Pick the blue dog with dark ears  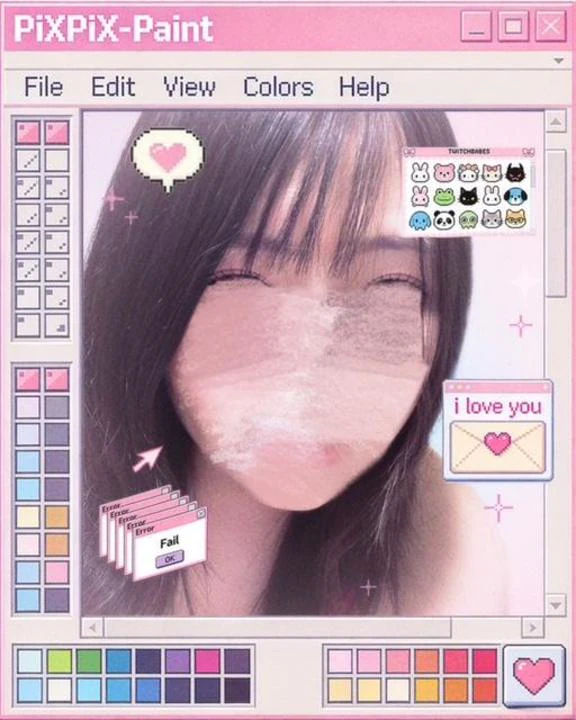coord(515,197)
